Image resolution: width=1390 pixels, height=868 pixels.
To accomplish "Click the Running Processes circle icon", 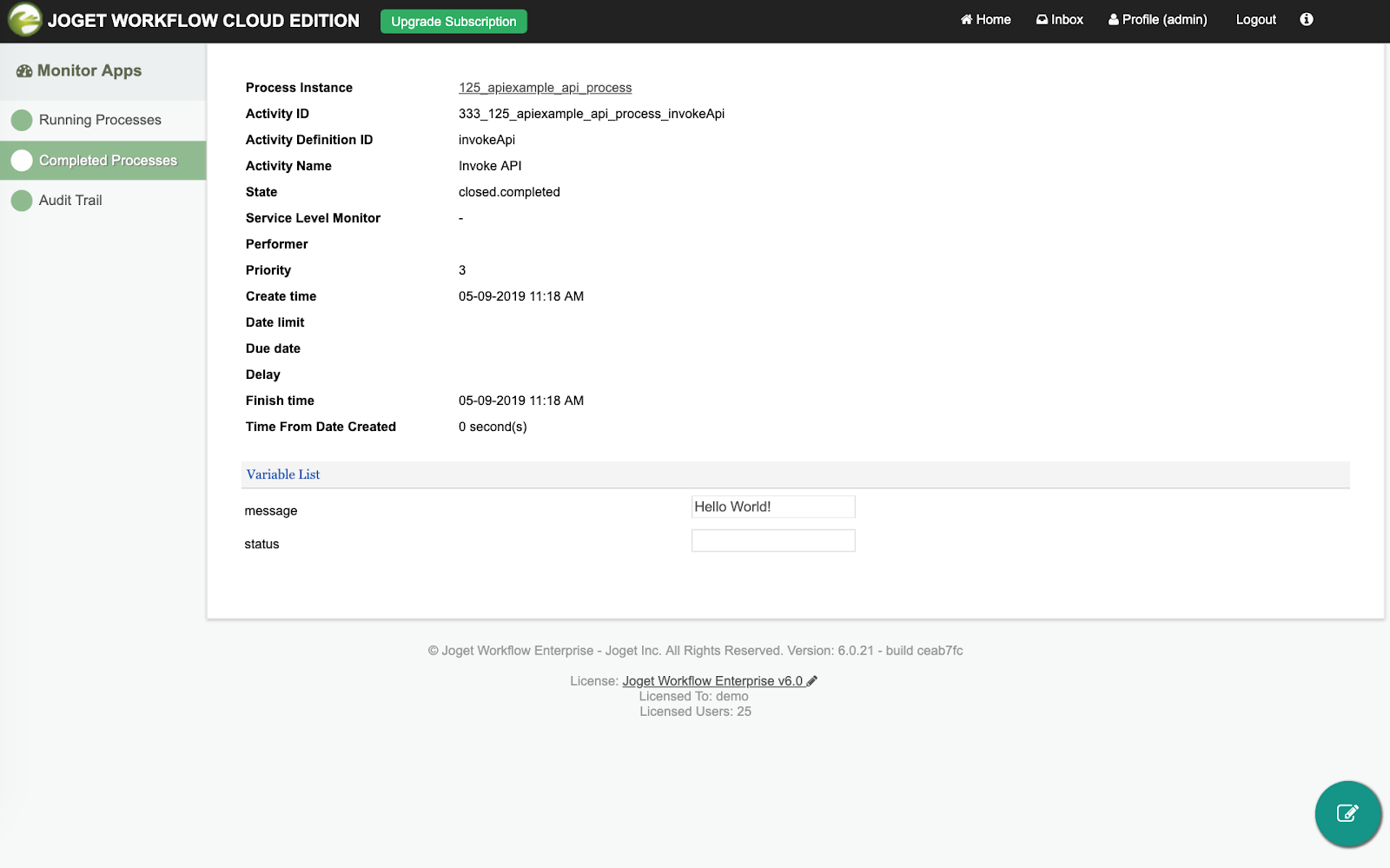I will (x=22, y=120).
